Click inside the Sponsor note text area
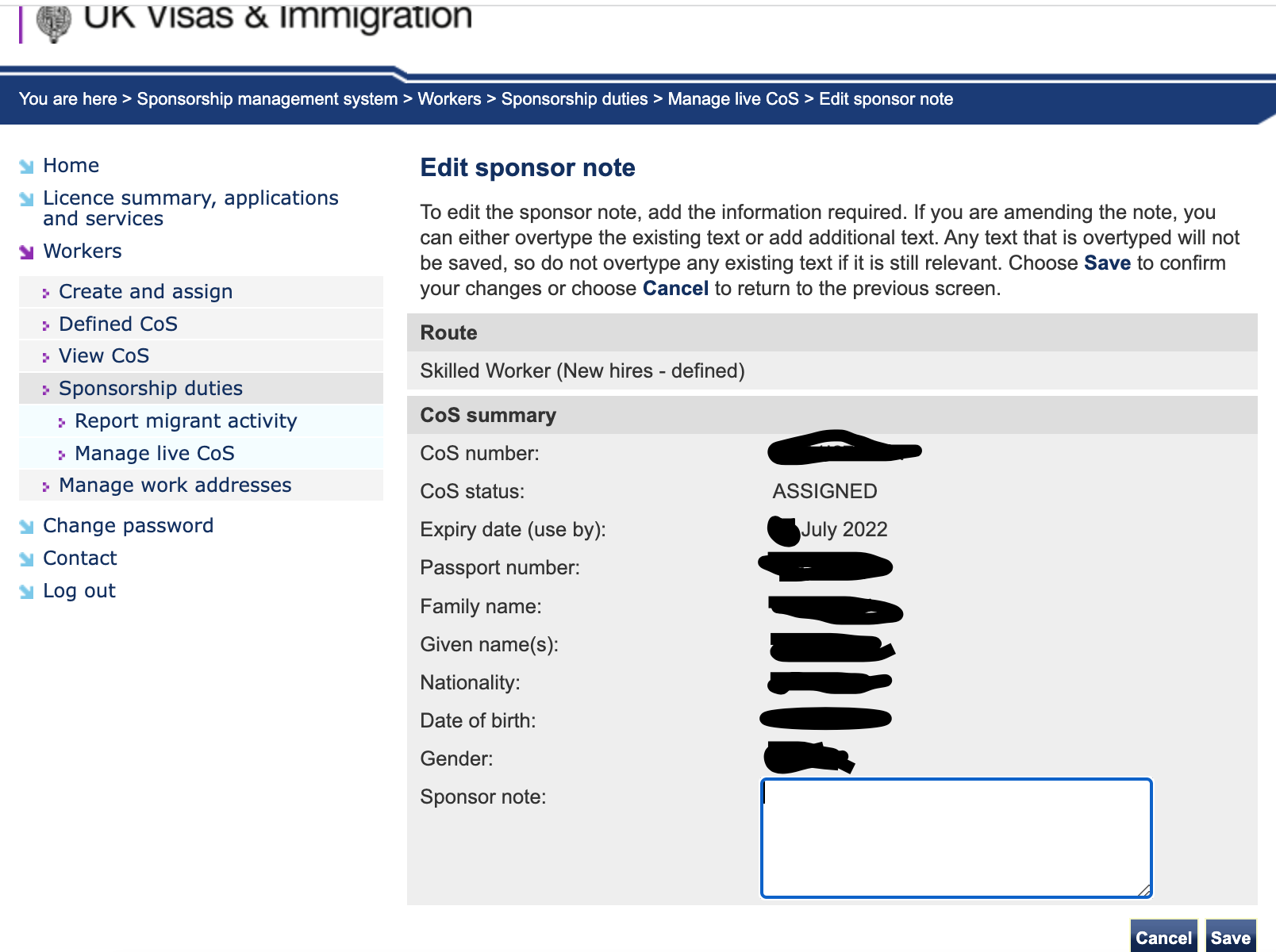 (955, 838)
